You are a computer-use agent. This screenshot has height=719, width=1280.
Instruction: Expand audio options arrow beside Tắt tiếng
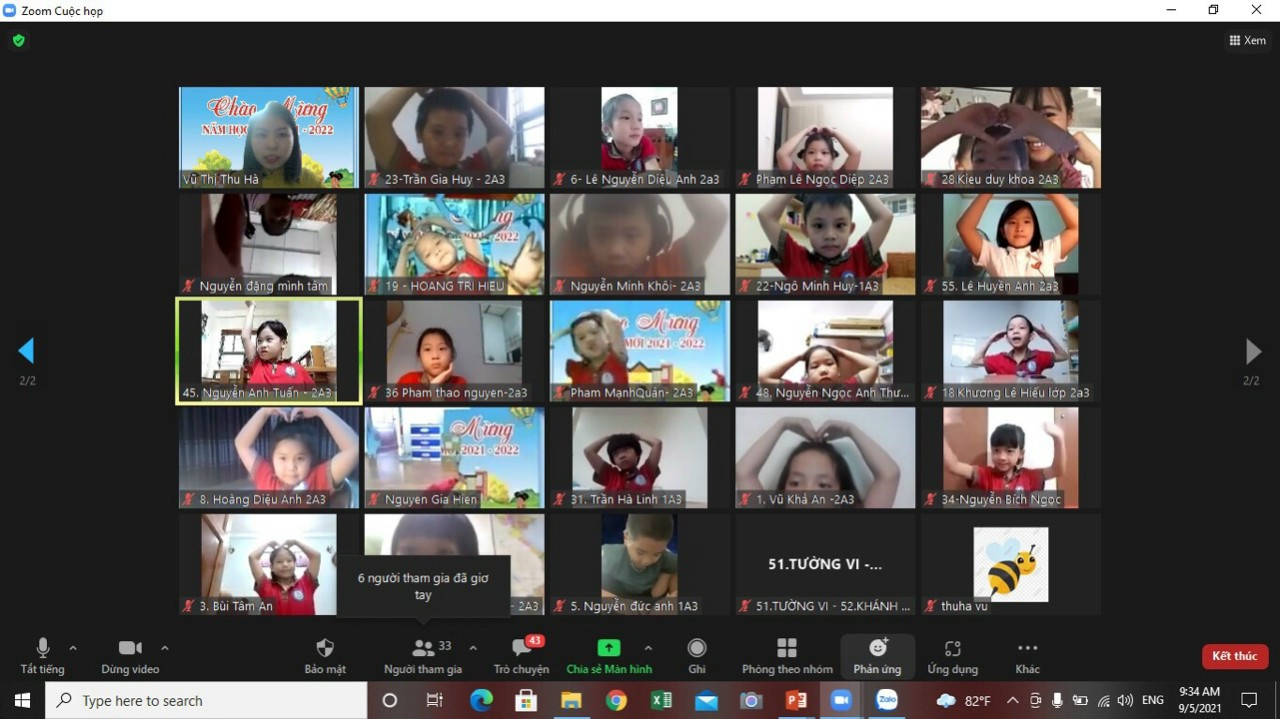73,648
